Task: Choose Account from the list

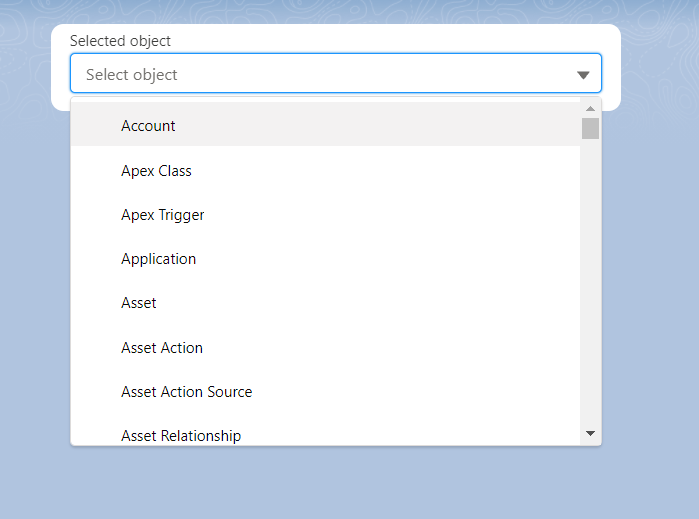Action: [x=325, y=125]
